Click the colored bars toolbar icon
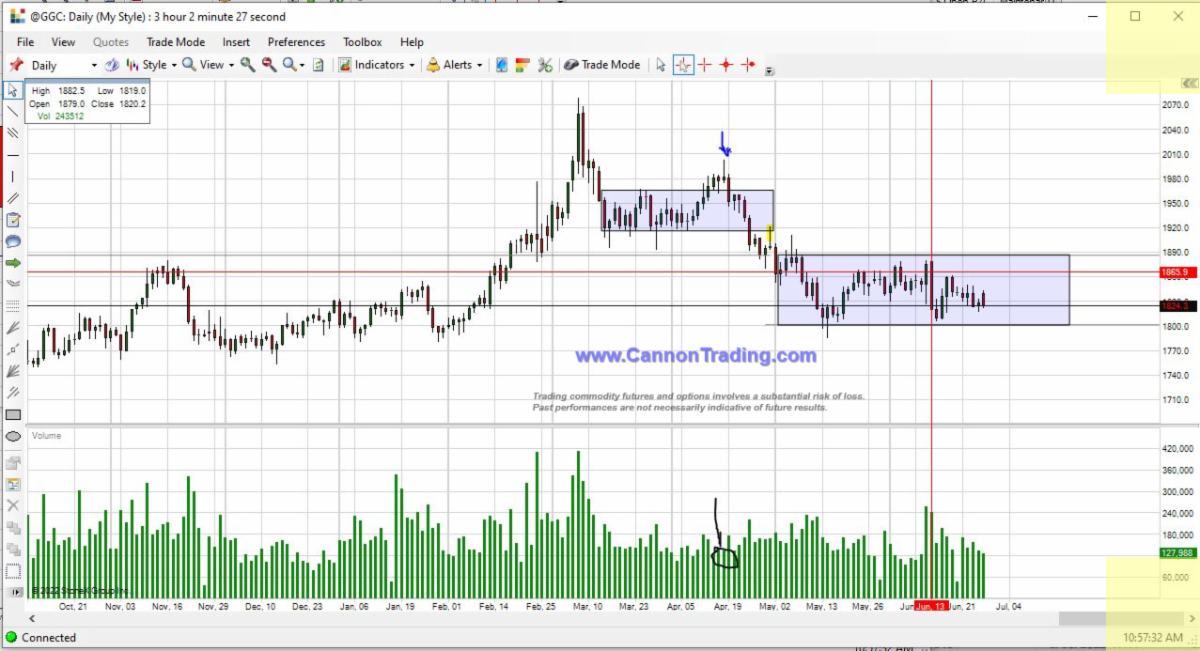 [522, 65]
